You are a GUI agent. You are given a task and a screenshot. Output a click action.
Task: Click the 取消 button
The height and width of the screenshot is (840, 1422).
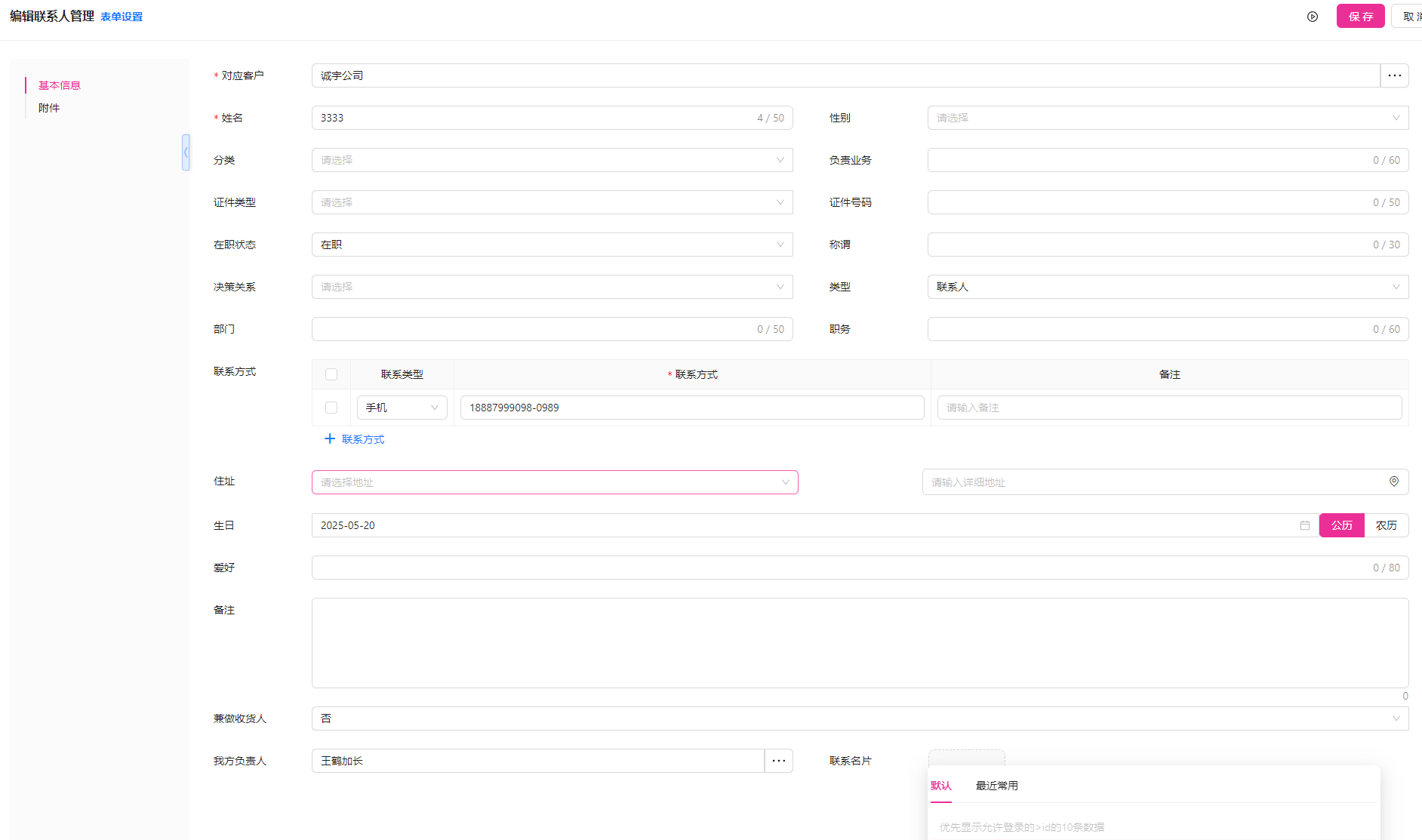tap(1408, 16)
